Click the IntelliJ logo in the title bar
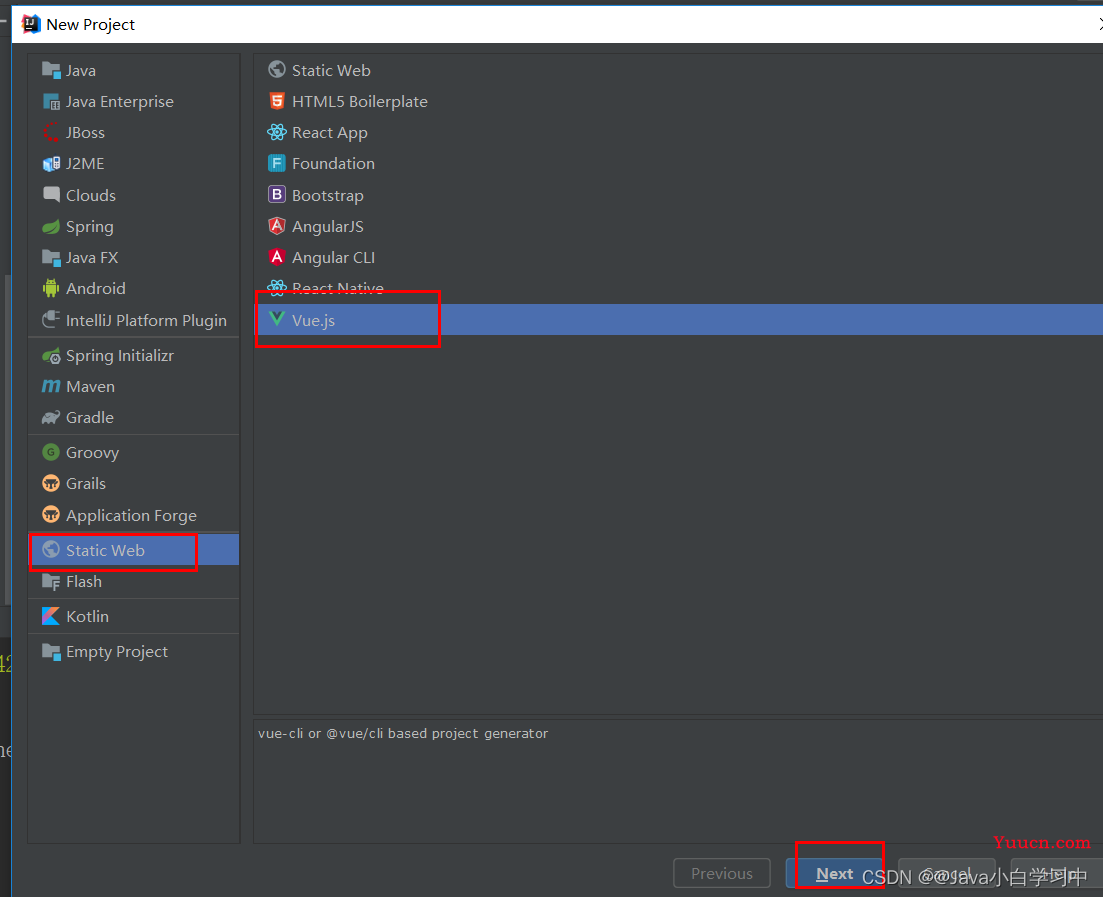The width and height of the screenshot is (1103, 897). coord(31,25)
